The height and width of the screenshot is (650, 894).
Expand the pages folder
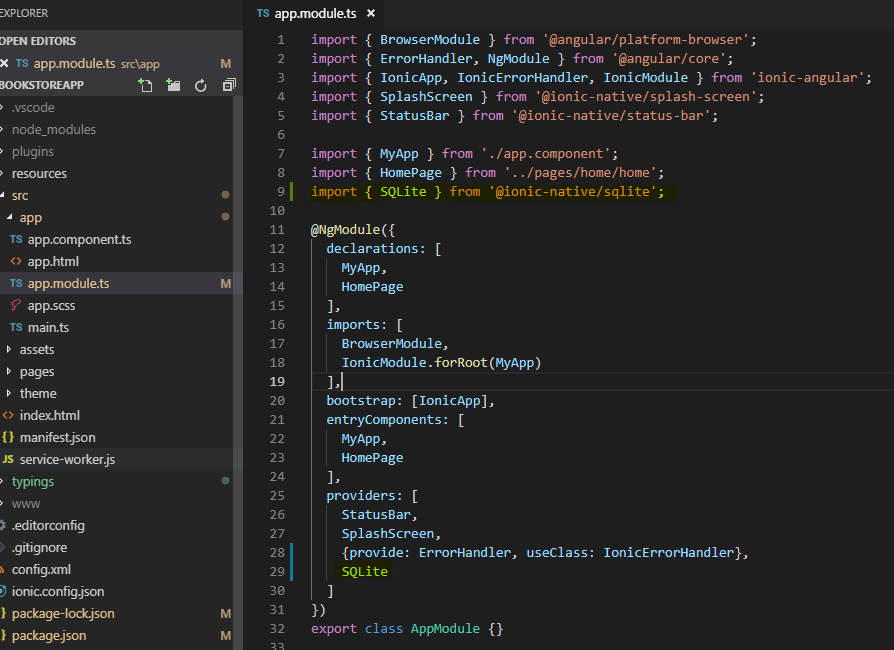click(x=37, y=371)
